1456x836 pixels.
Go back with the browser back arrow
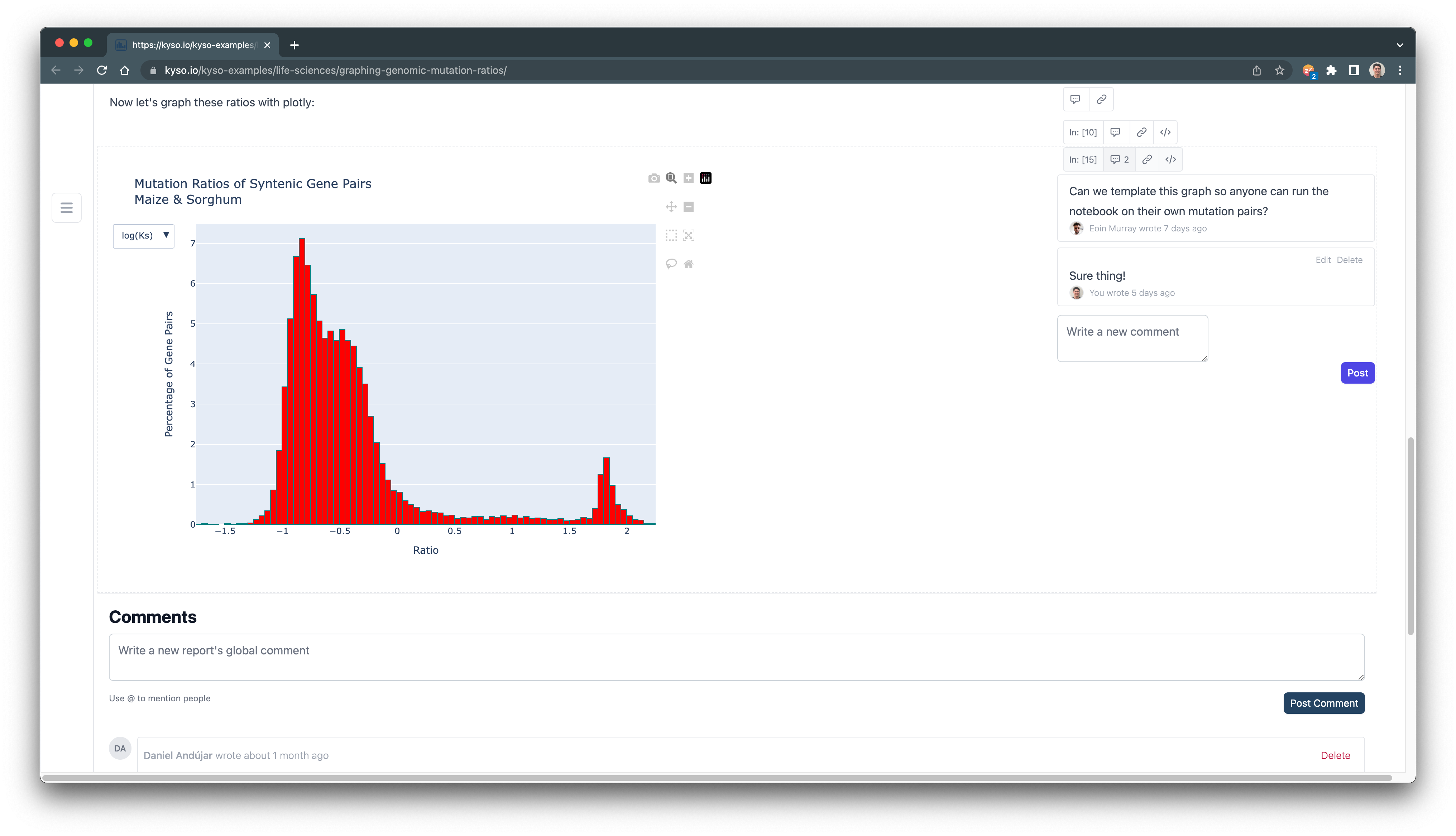[56, 70]
